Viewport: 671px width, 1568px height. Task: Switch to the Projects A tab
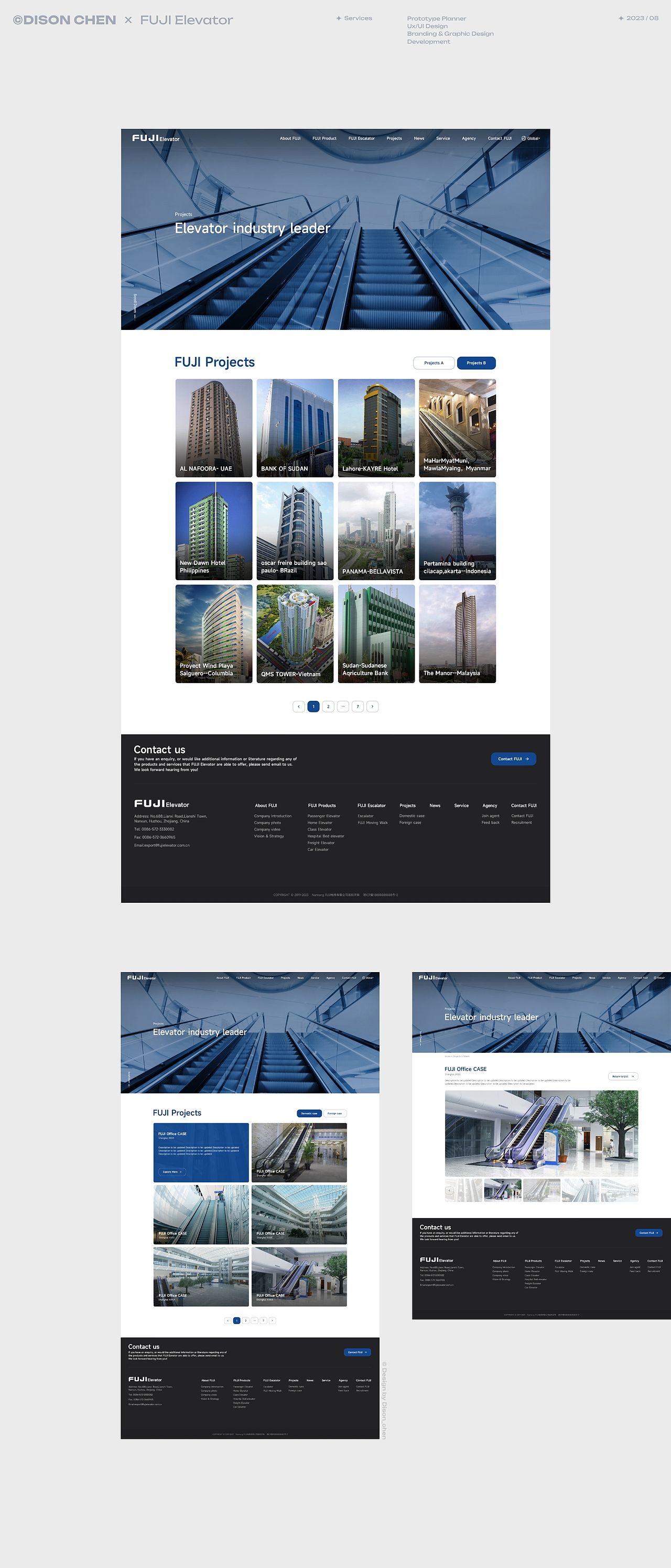(x=434, y=363)
